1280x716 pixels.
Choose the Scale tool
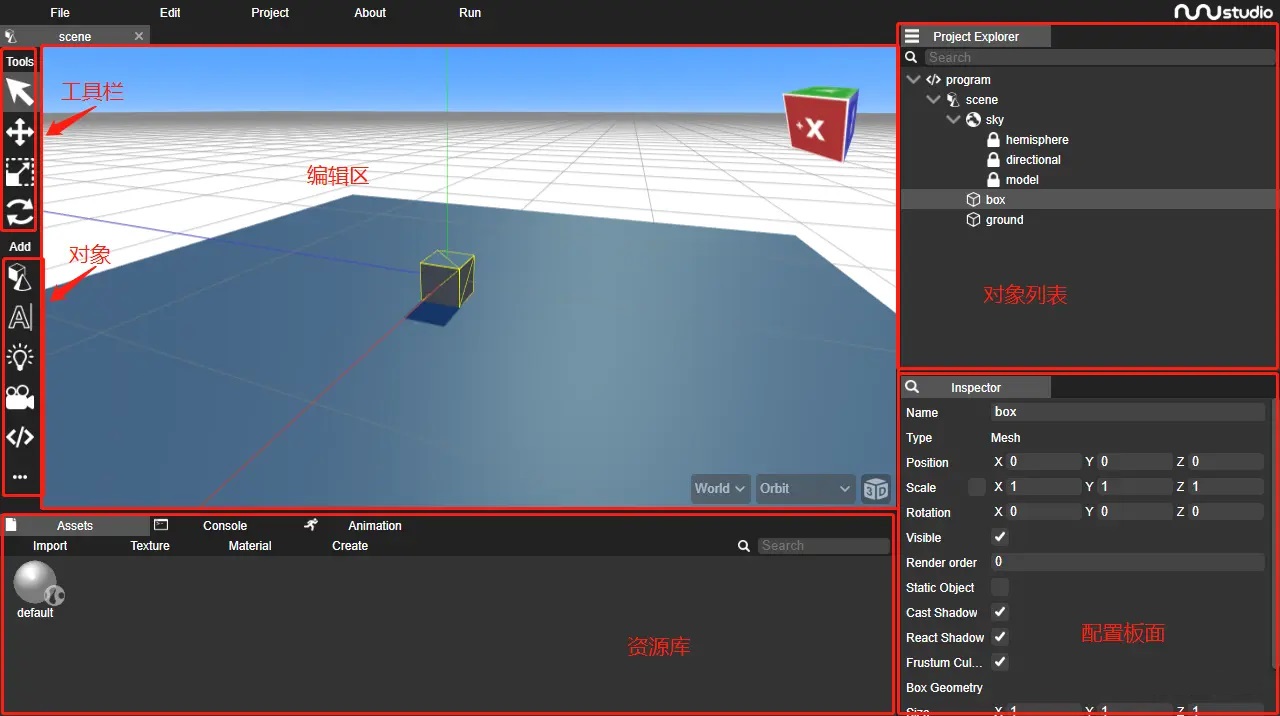[20, 172]
